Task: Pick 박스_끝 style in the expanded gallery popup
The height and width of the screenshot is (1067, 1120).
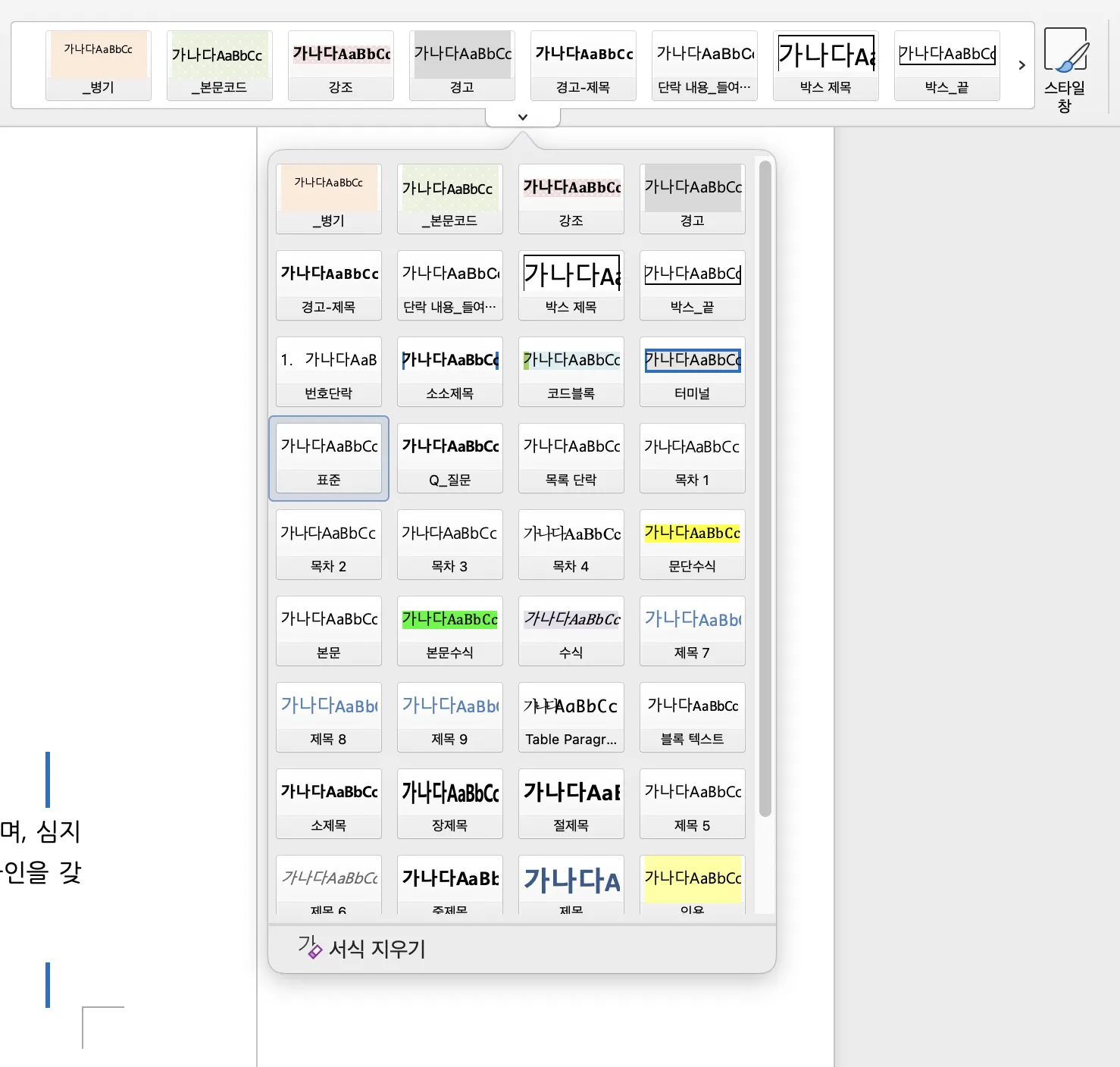Action: pyautogui.click(x=693, y=286)
